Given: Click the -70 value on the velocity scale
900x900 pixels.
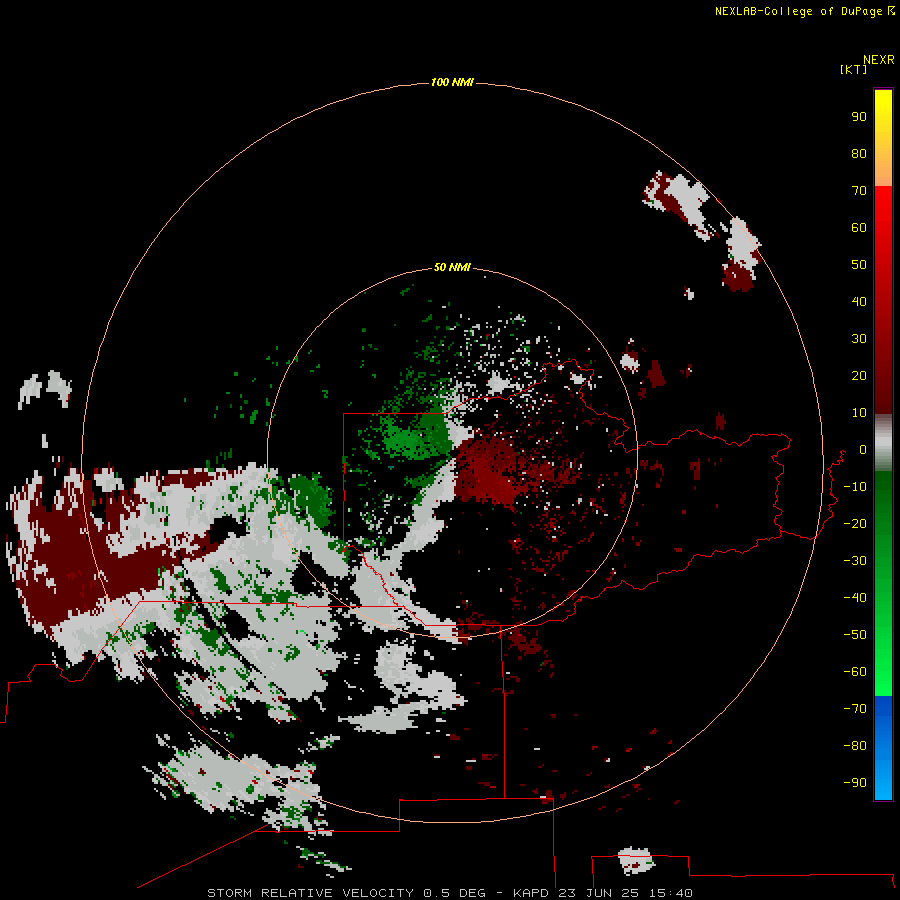Looking at the screenshot, I should point(855,709).
